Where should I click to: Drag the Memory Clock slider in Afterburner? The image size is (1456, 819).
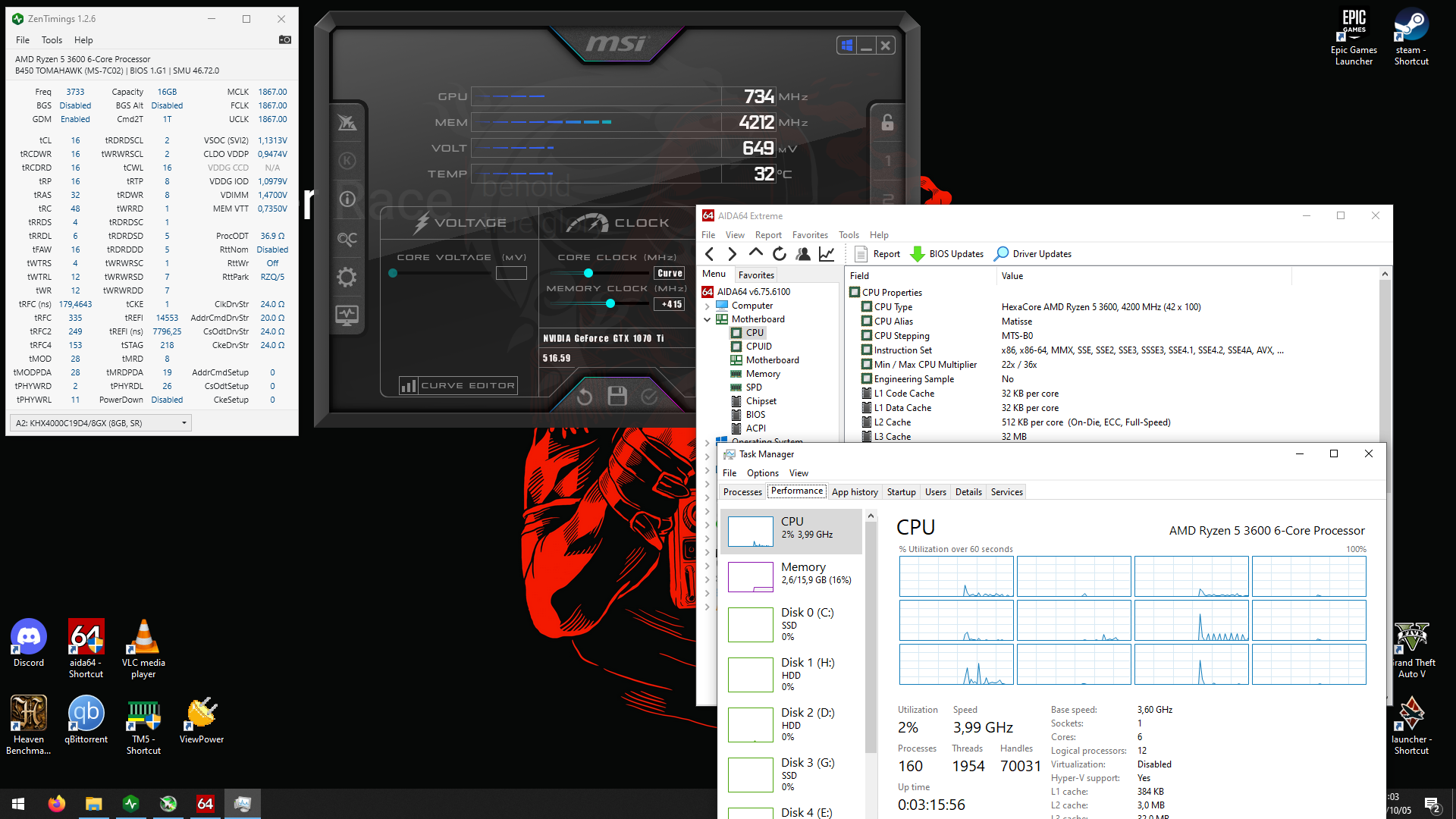[609, 302]
